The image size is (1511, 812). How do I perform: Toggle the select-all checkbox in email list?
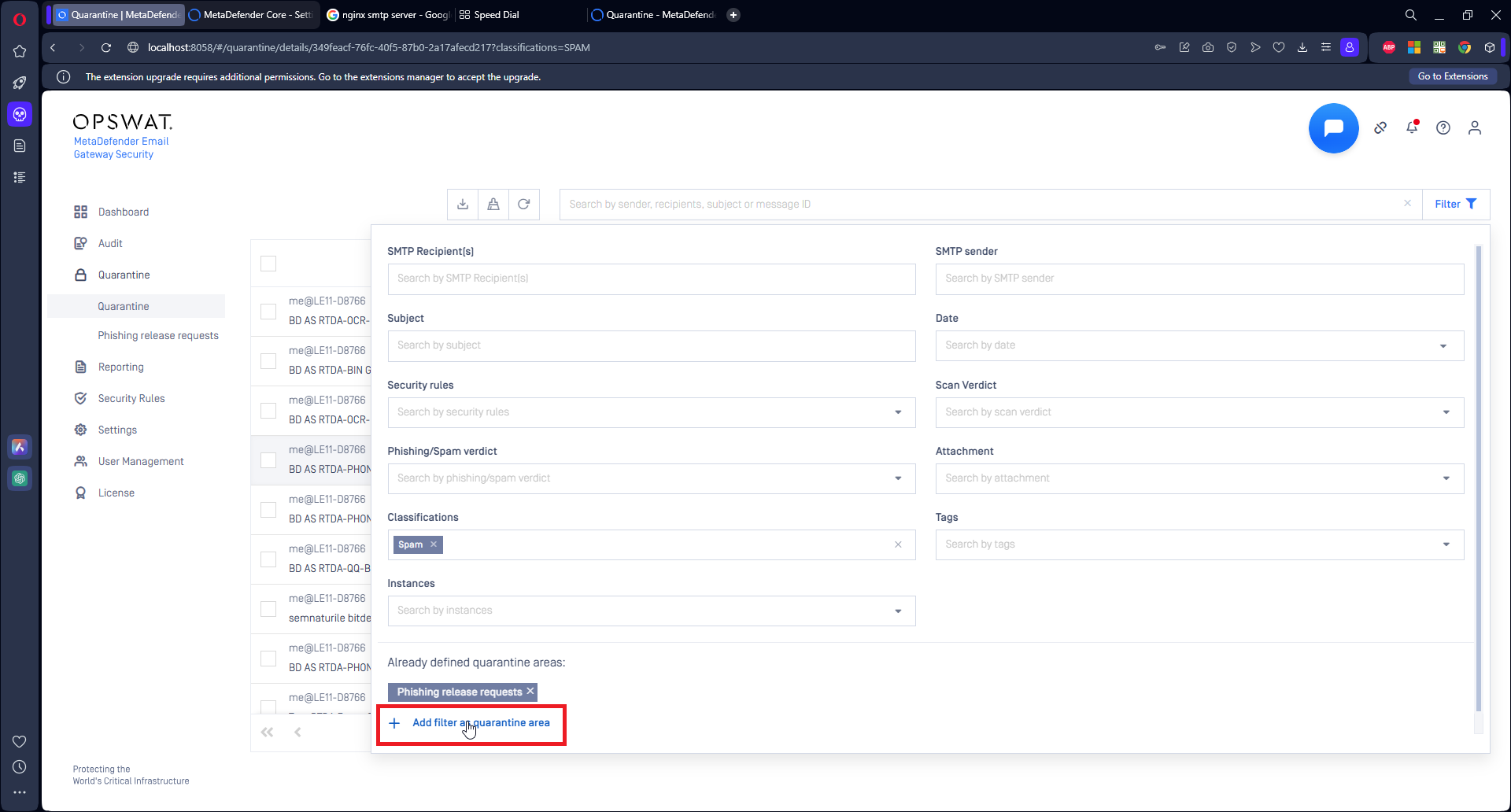pos(268,264)
